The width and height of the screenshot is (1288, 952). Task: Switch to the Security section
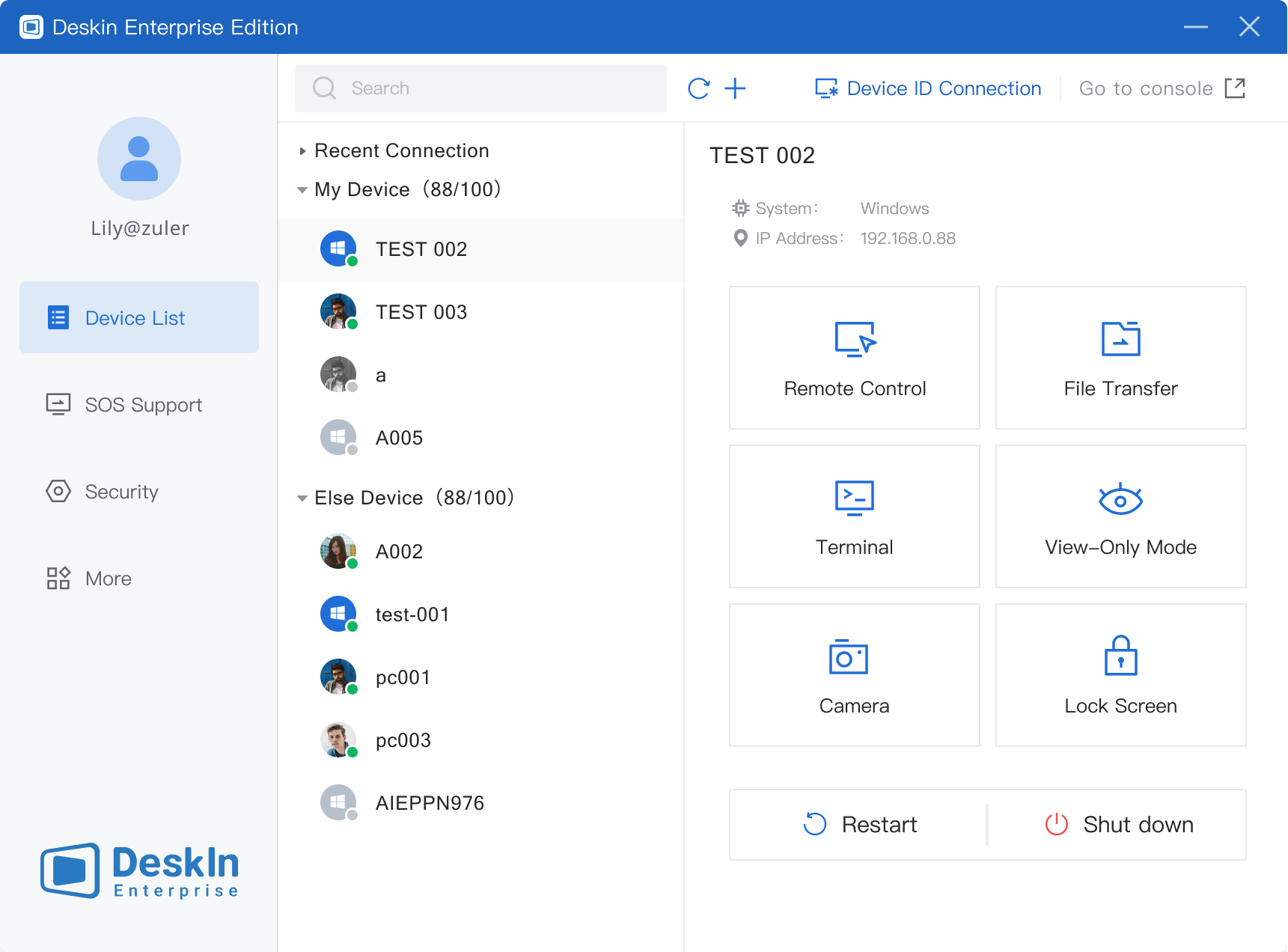[x=139, y=491]
